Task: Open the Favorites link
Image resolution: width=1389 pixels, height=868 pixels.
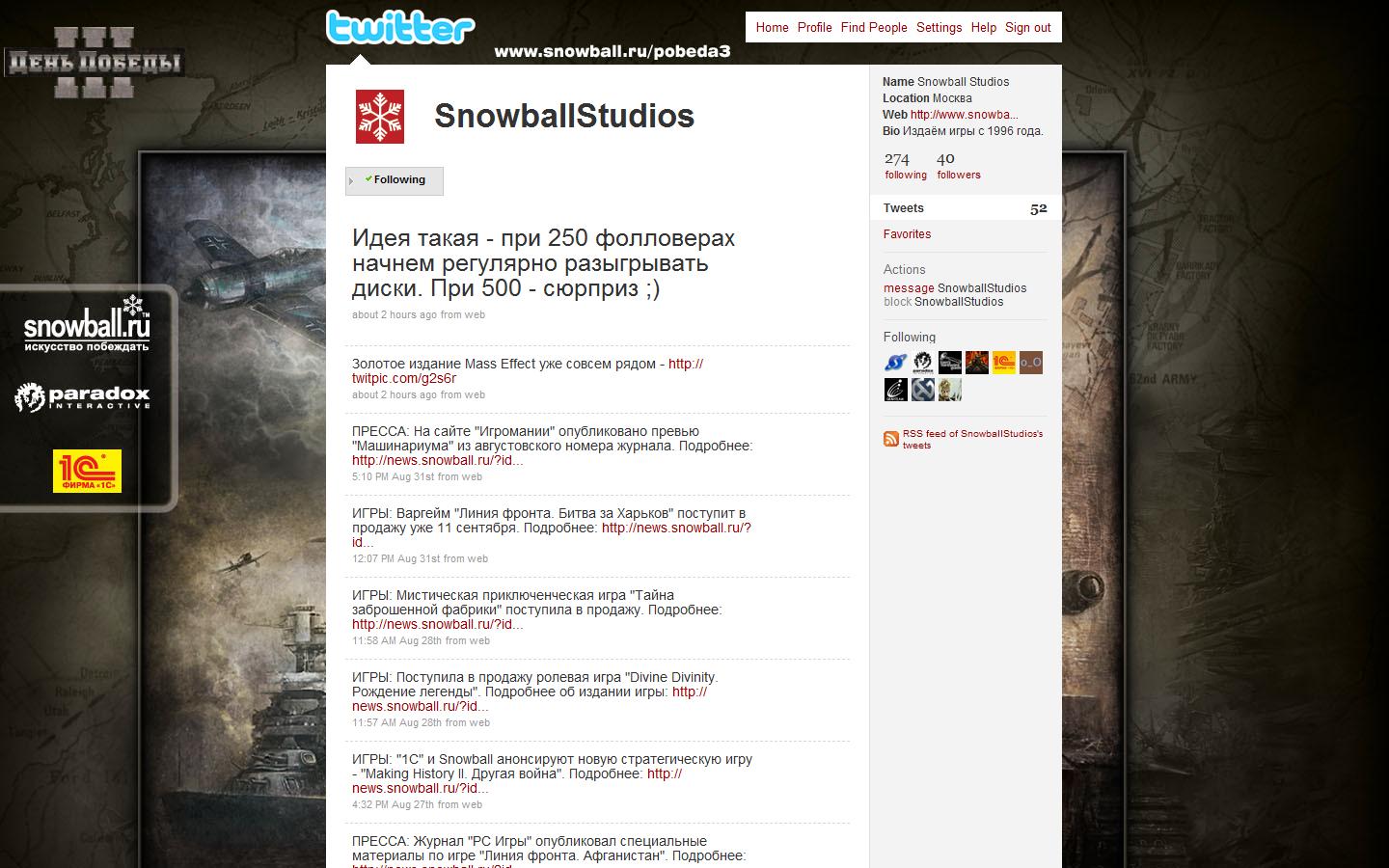Action: click(x=907, y=234)
